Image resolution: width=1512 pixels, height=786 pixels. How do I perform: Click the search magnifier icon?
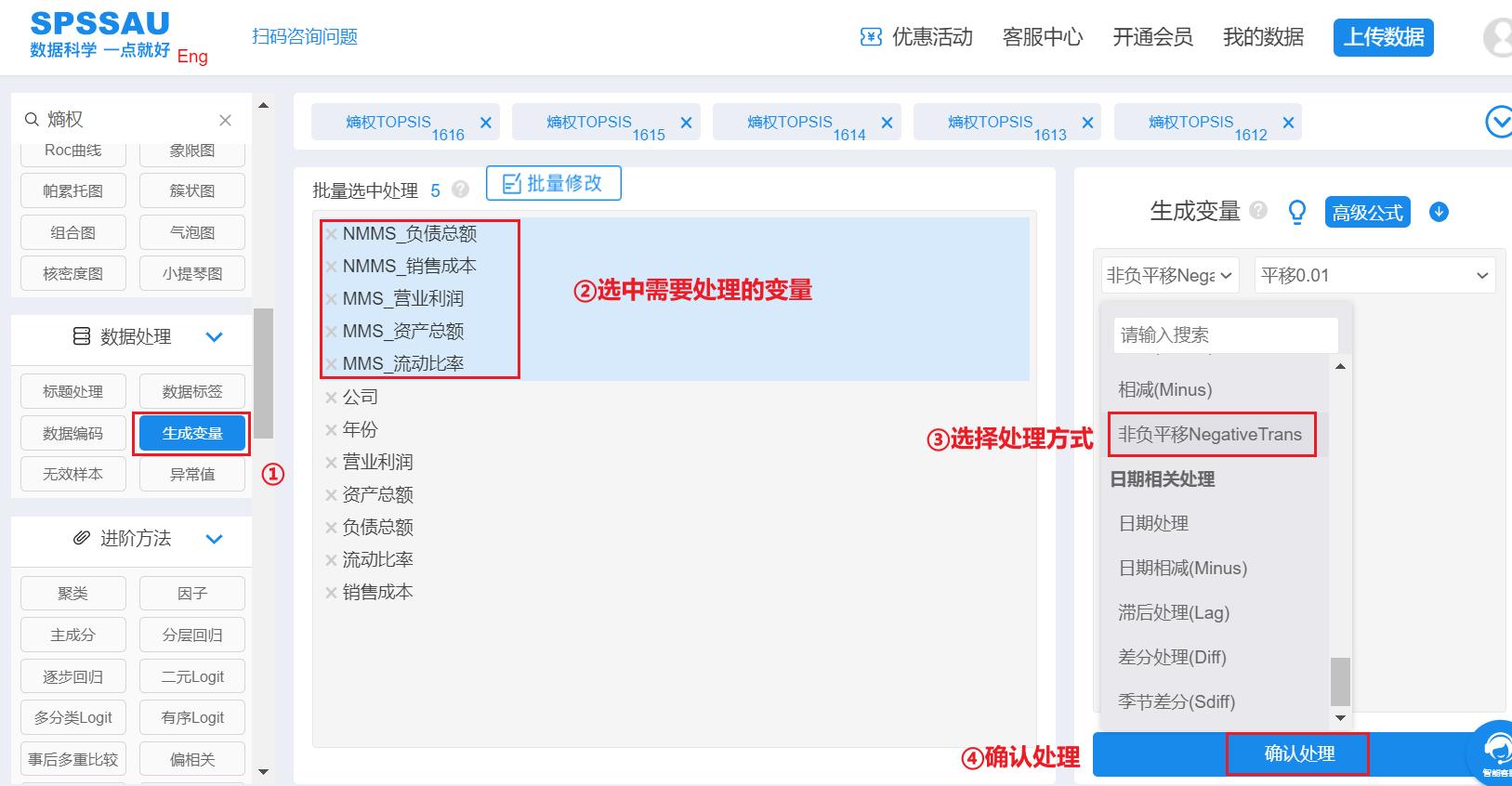(x=32, y=119)
